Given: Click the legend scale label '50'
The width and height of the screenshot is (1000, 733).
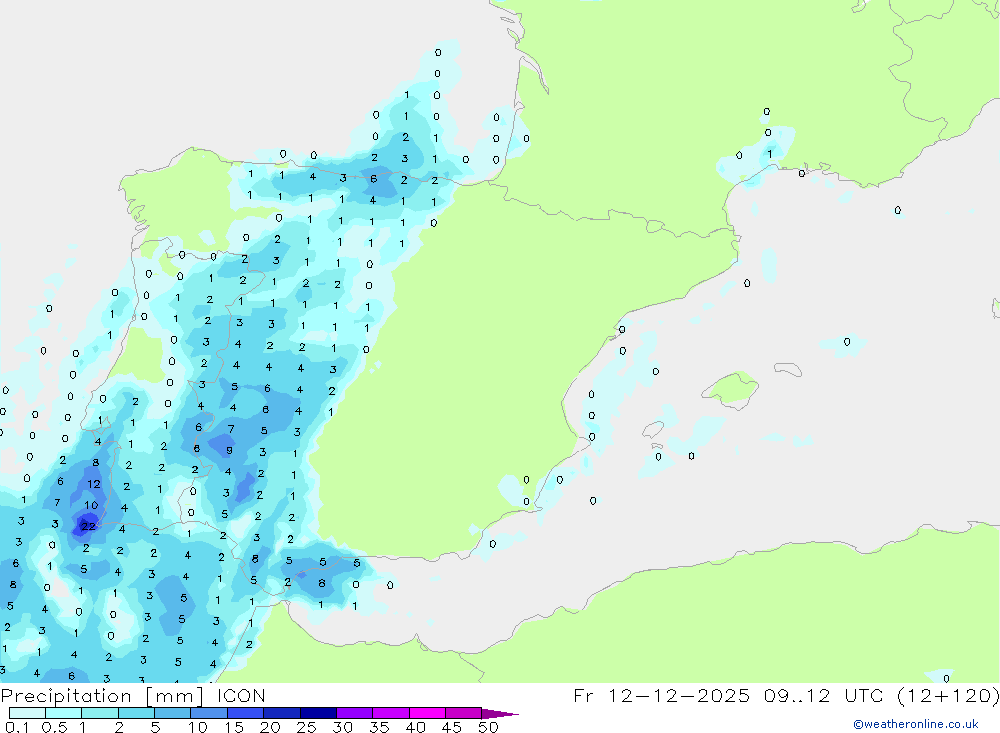Looking at the screenshot, I should coord(488,727).
